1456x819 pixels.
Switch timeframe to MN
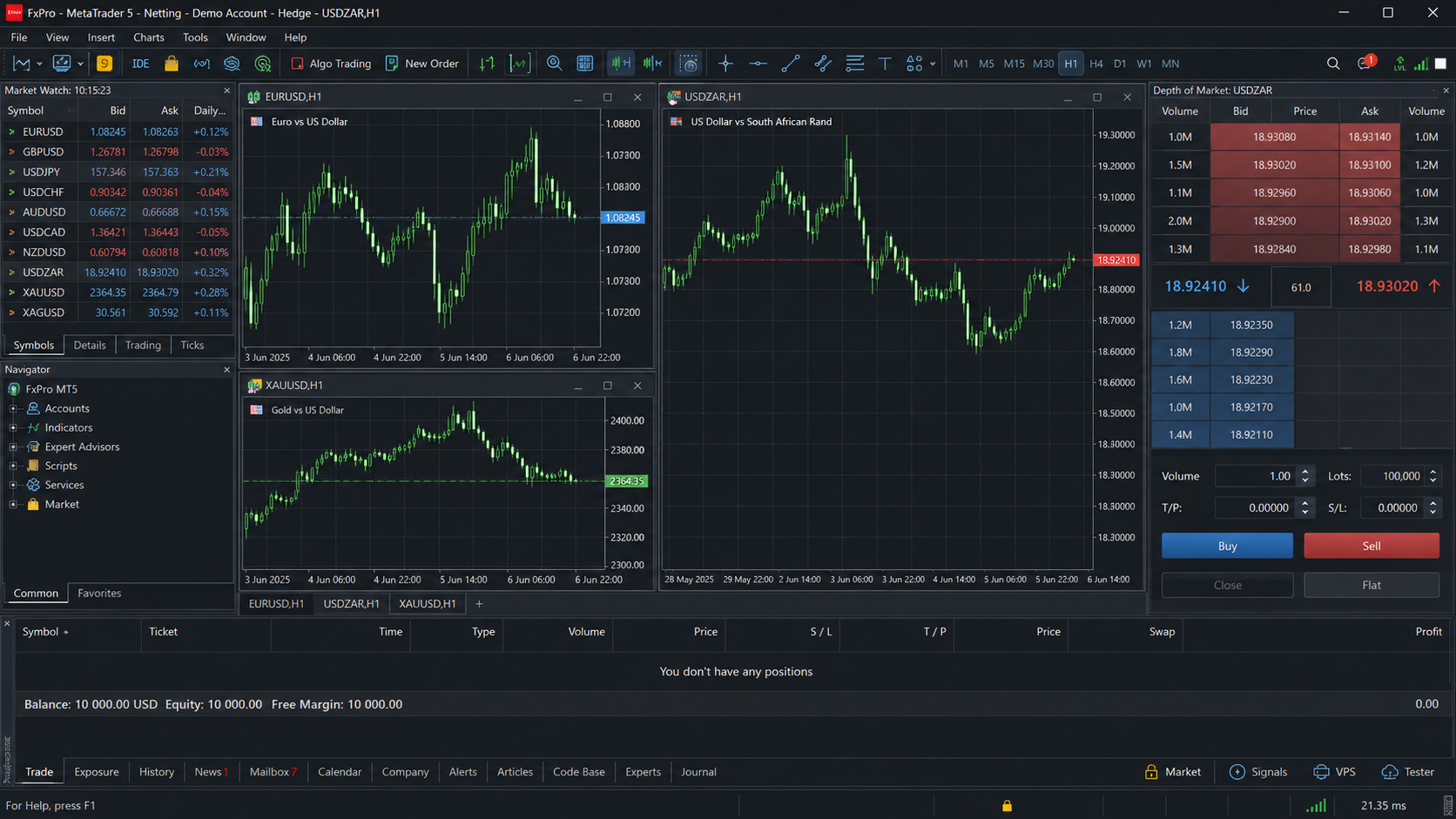1170,64
